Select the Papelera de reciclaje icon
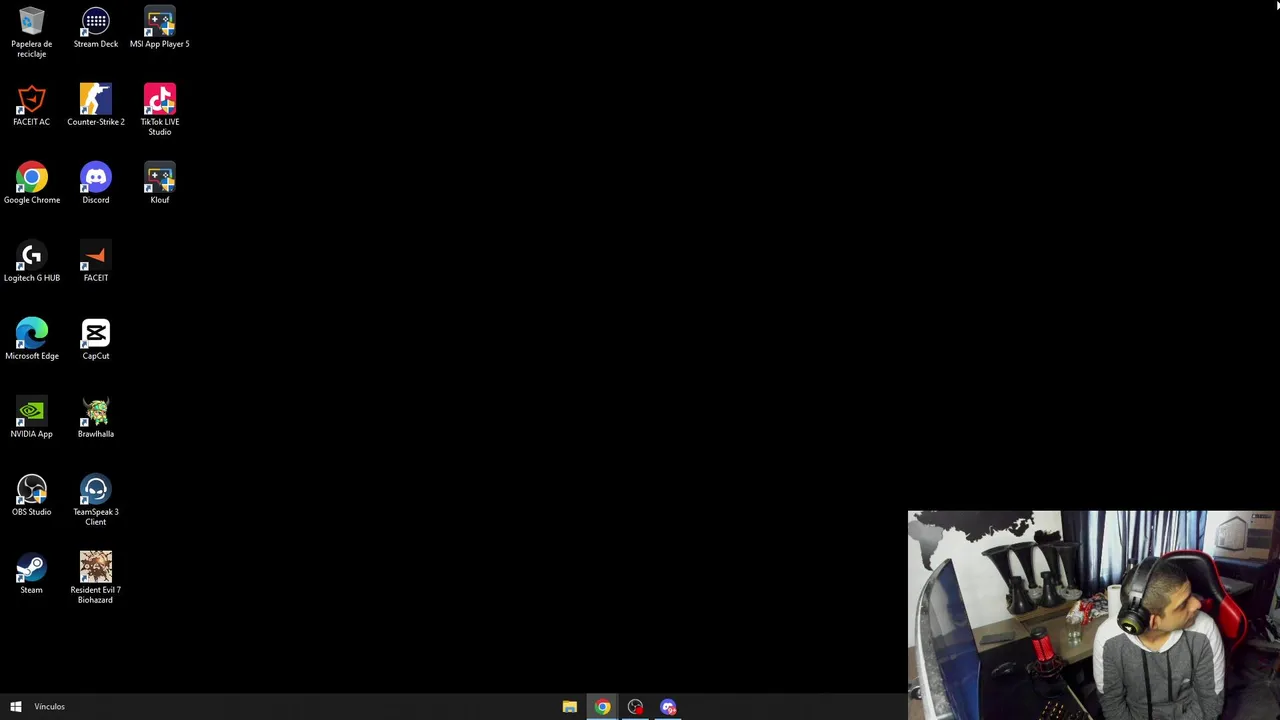Image resolution: width=1280 pixels, height=720 pixels. [31, 32]
